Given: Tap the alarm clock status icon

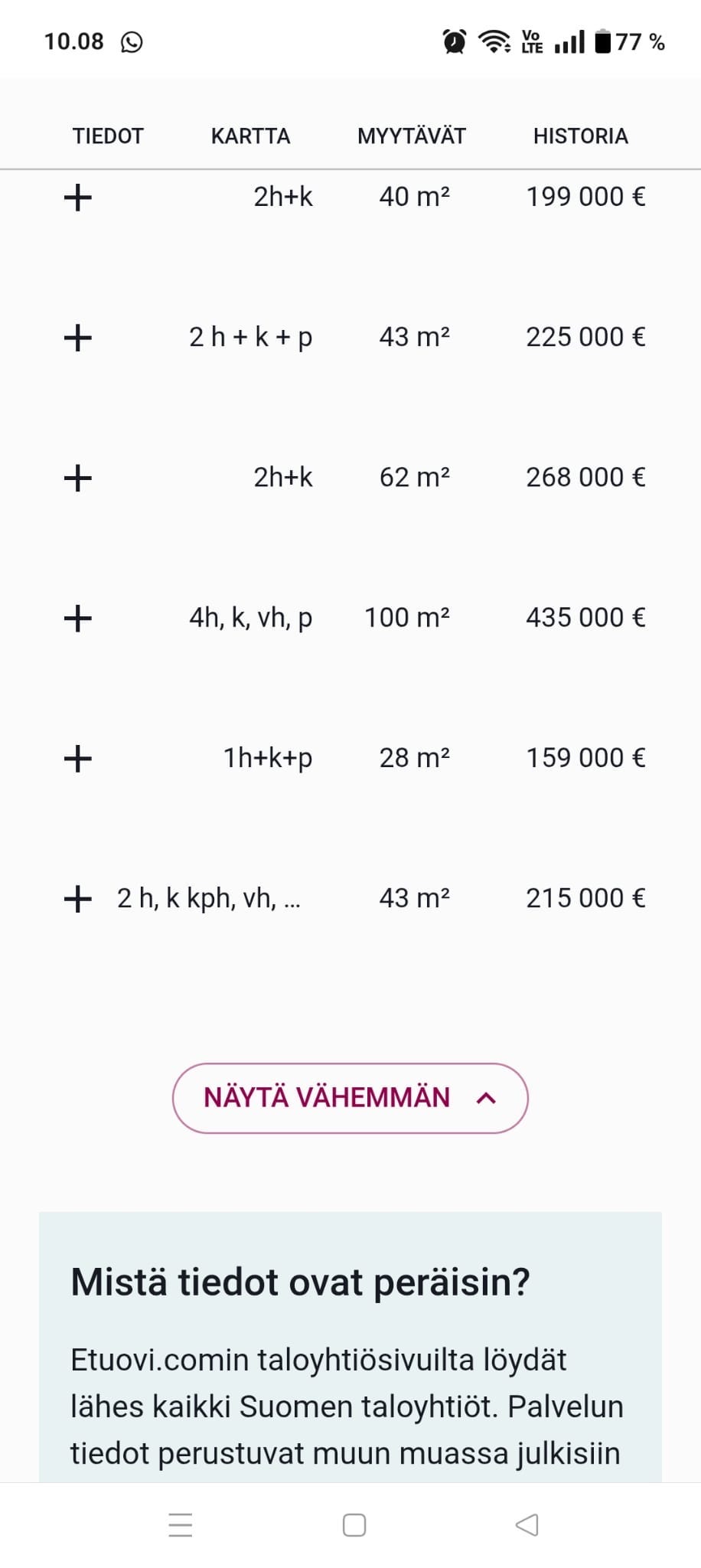Looking at the screenshot, I should click(455, 41).
